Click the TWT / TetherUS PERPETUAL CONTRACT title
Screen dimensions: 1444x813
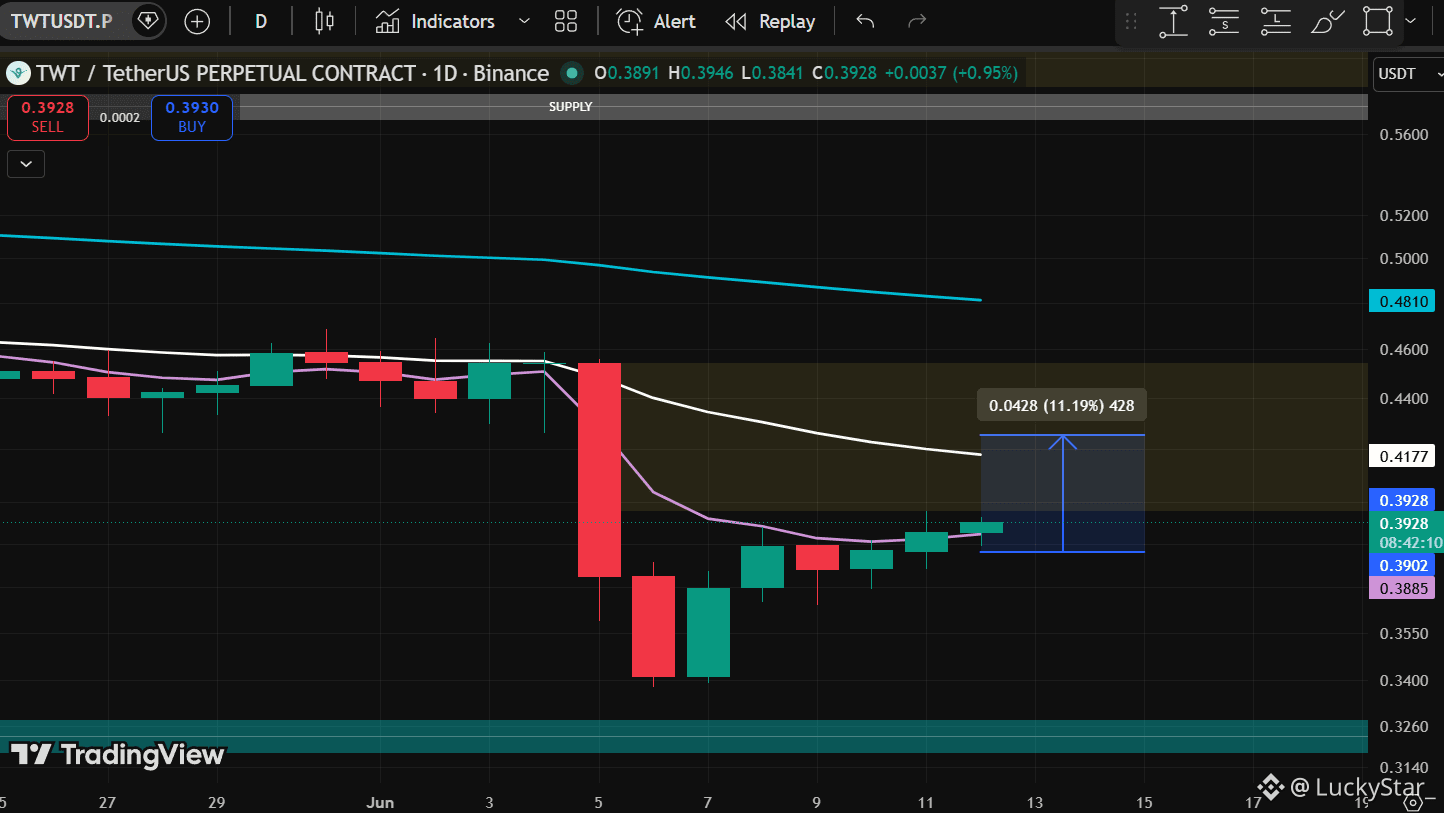pos(292,73)
